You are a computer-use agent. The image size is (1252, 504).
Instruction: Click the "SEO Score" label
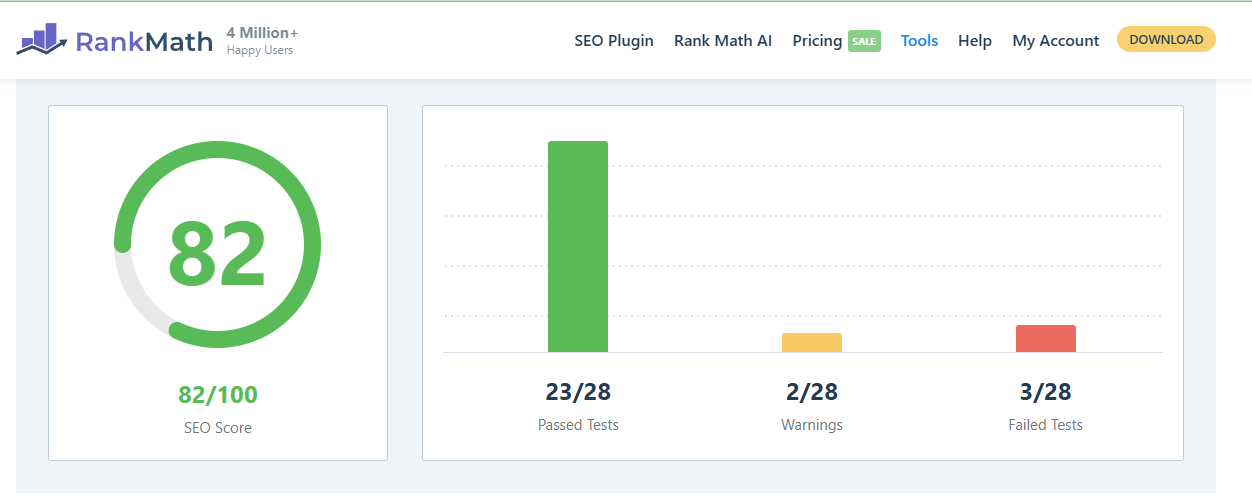coord(218,428)
